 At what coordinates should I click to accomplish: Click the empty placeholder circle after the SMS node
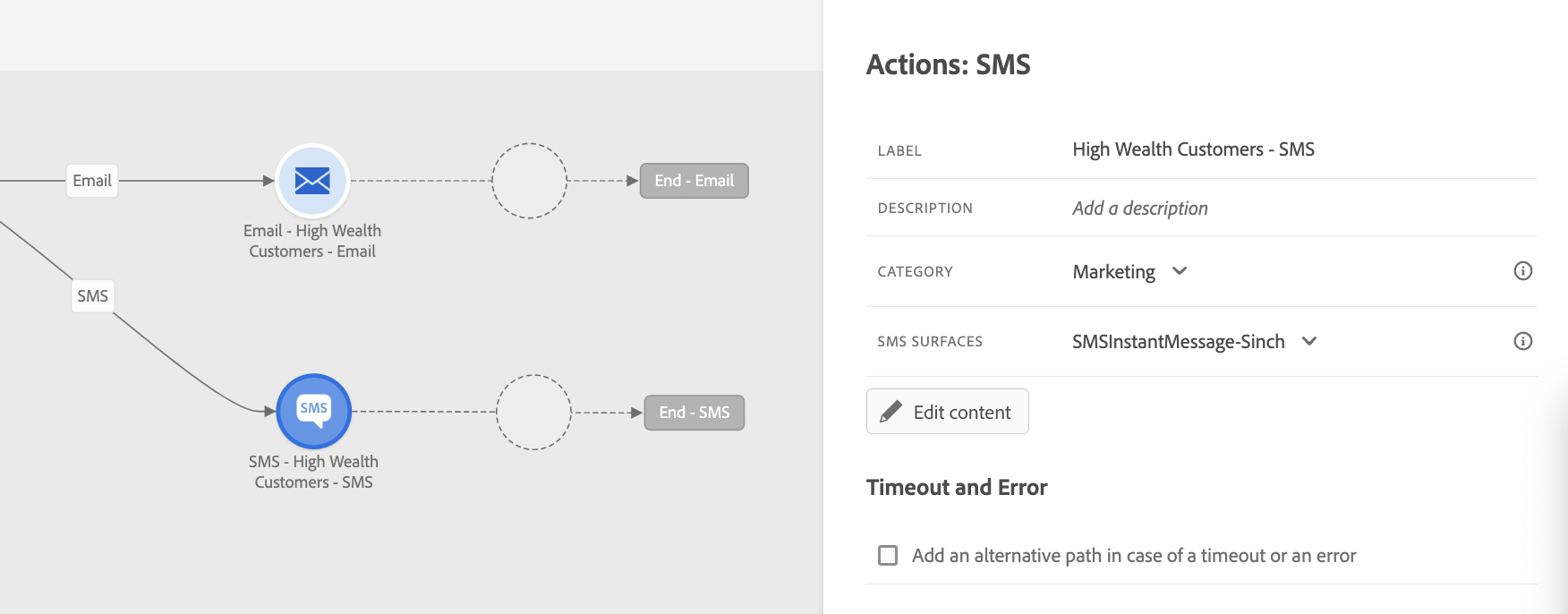click(x=533, y=412)
